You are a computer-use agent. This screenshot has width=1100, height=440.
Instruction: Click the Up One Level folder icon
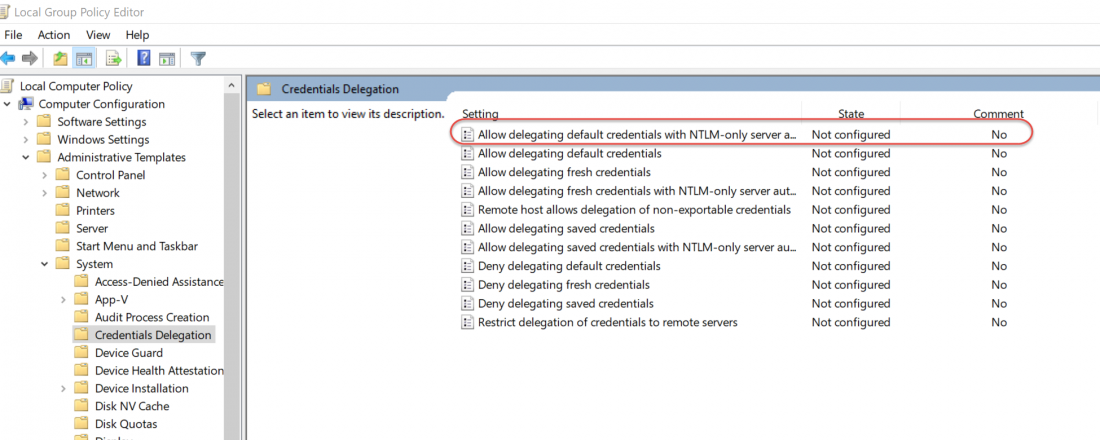[61, 58]
